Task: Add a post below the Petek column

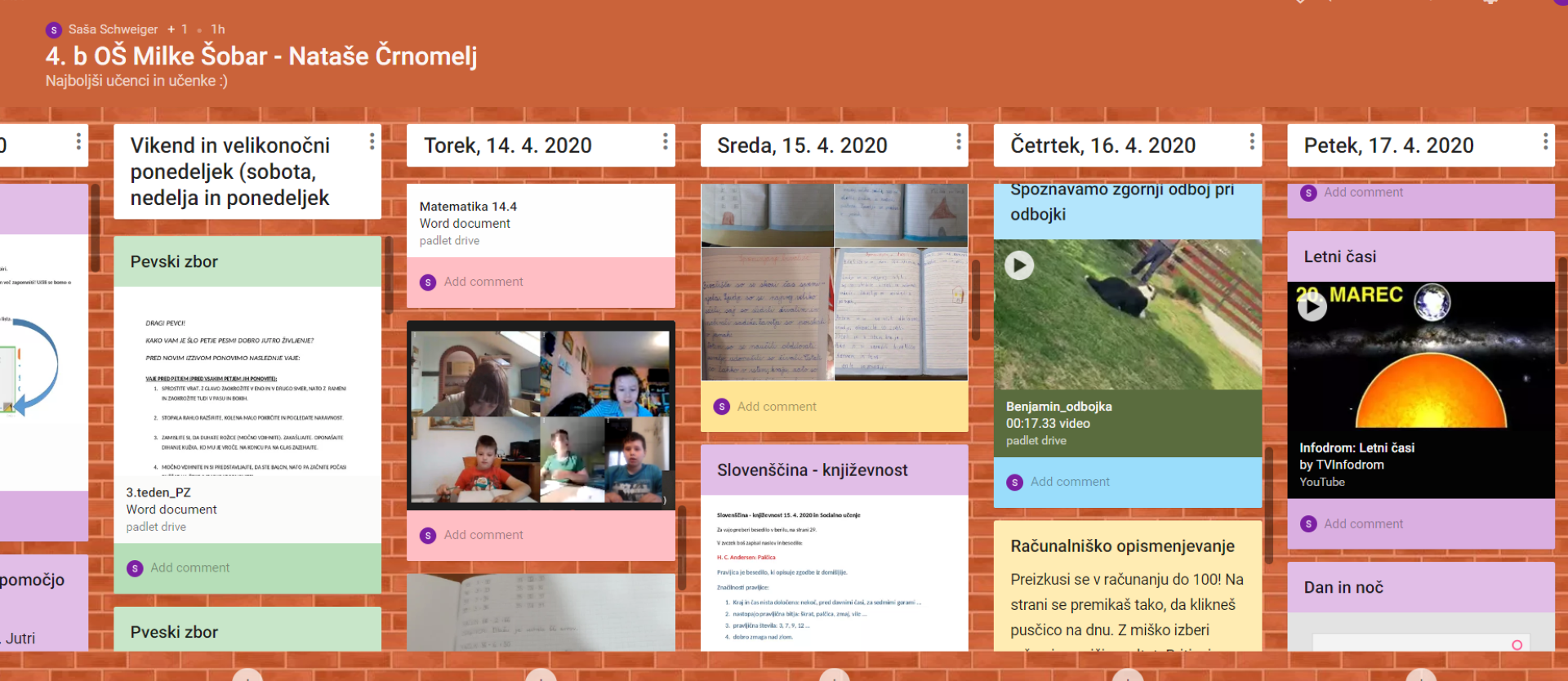Action: pyautogui.click(x=1421, y=674)
